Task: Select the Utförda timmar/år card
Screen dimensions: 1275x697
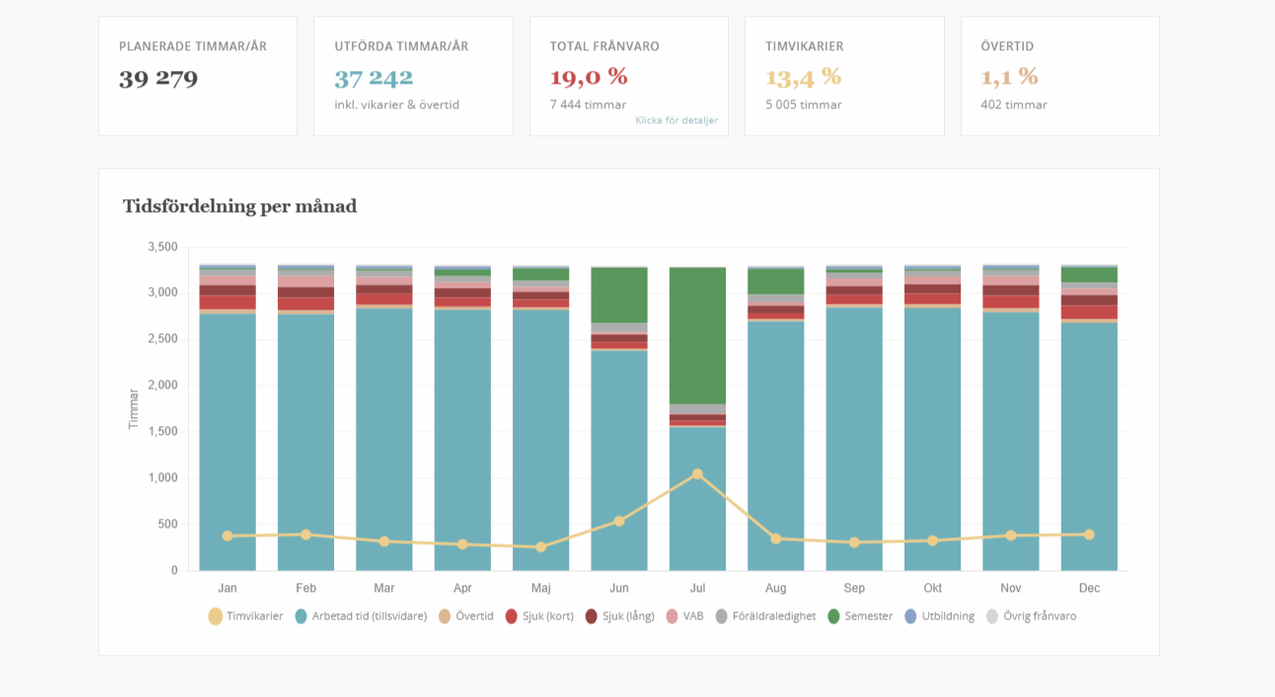Action: tap(413, 76)
